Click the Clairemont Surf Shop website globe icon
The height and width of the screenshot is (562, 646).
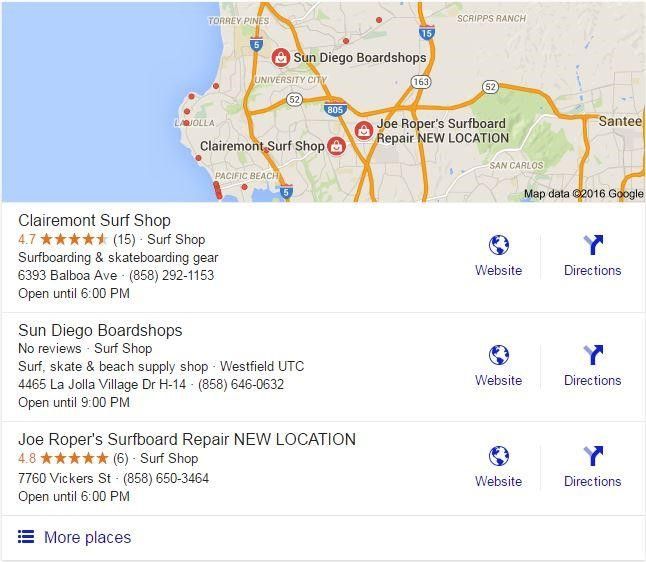[498, 245]
